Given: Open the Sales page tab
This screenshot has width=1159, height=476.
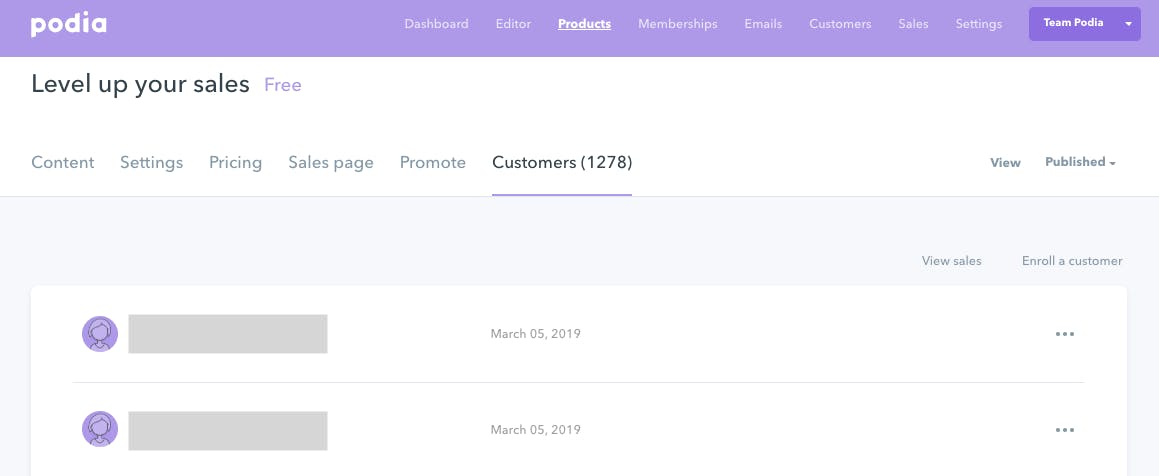Looking at the screenshot, I should [x=330, y=163].
